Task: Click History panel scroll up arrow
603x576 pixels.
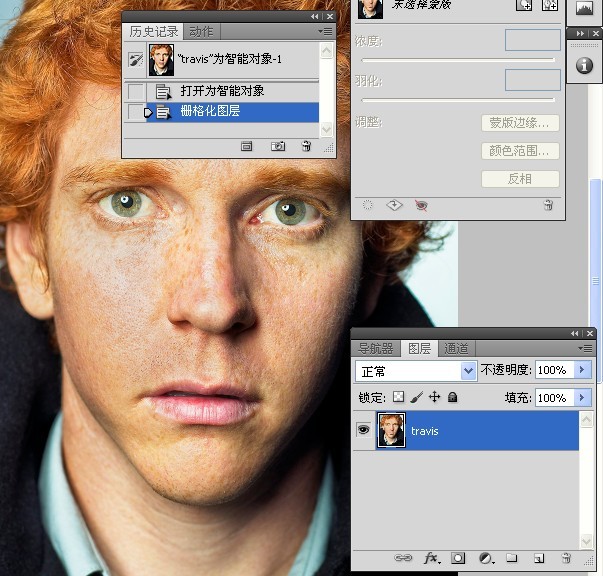Action: [x=326, y=50]
